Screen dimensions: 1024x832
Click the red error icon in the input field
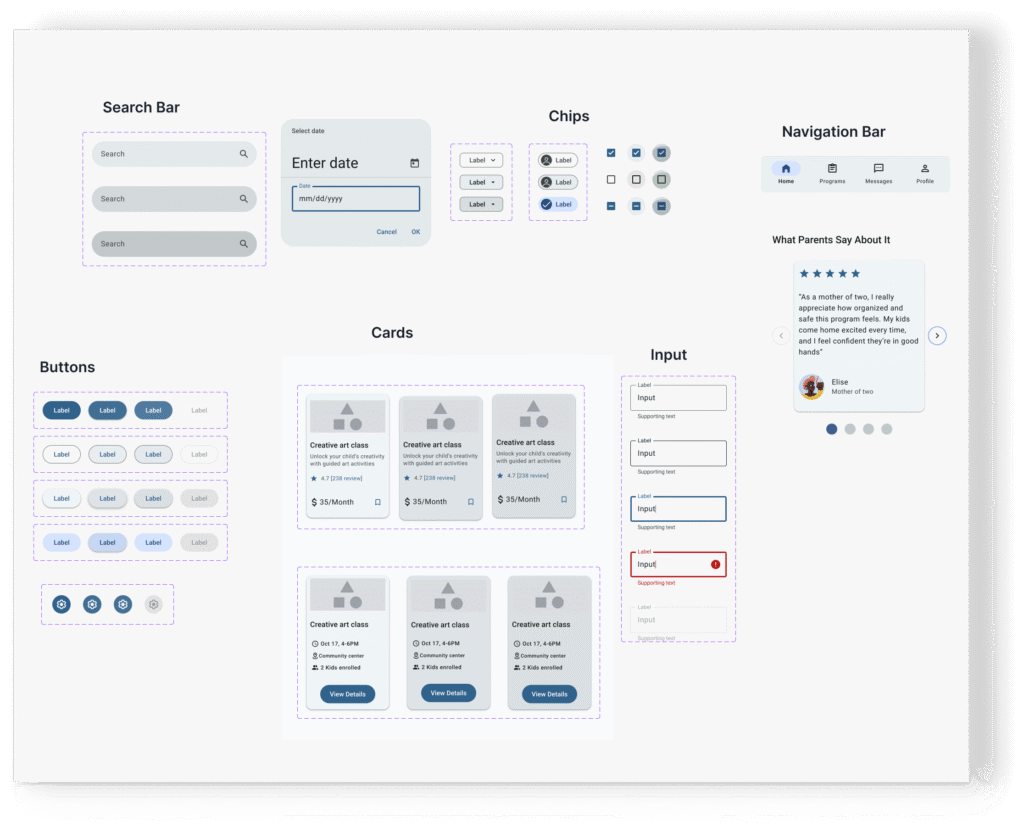tap(715, 564)
